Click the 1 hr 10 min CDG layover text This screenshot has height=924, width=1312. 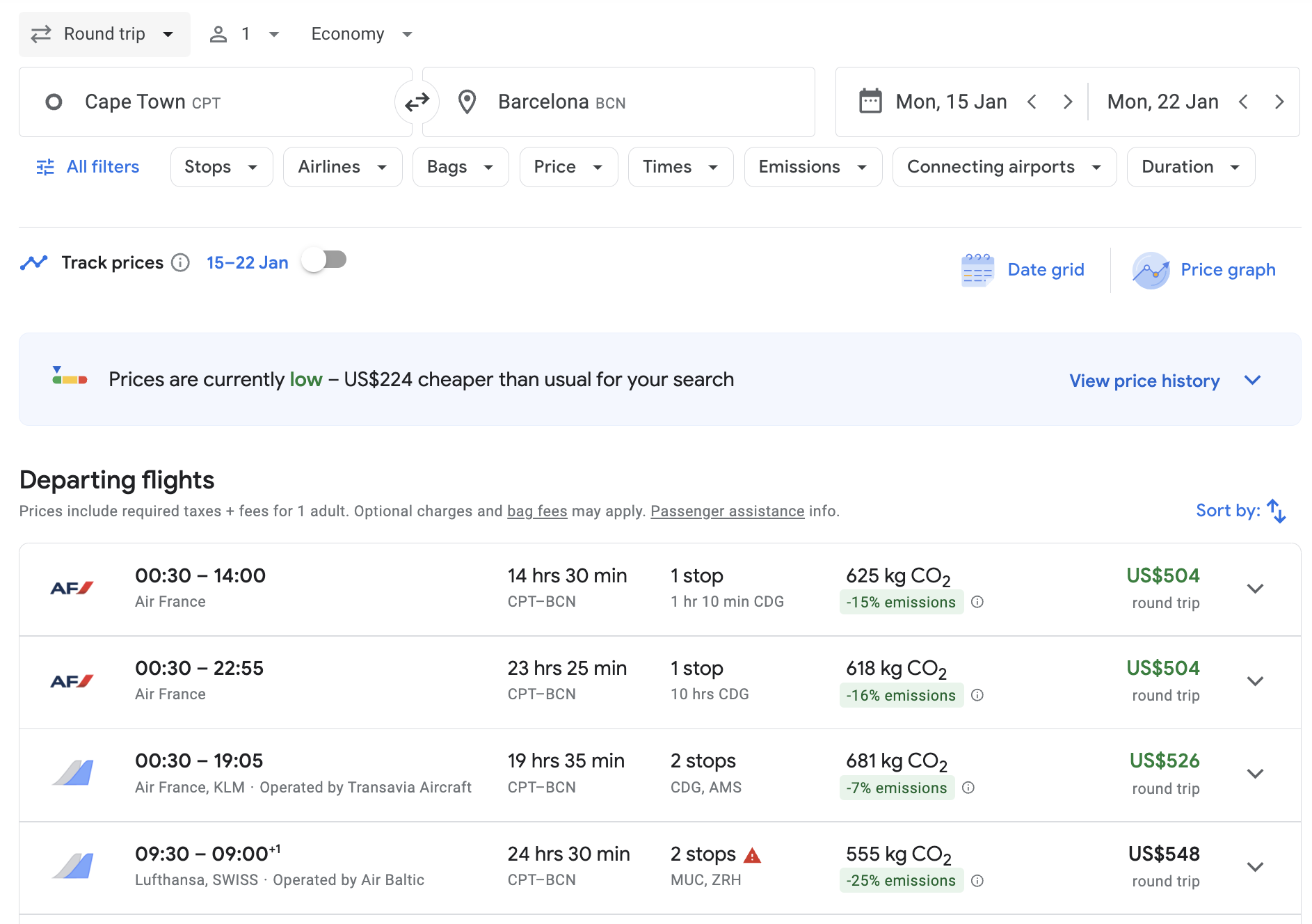pos(727,602)
